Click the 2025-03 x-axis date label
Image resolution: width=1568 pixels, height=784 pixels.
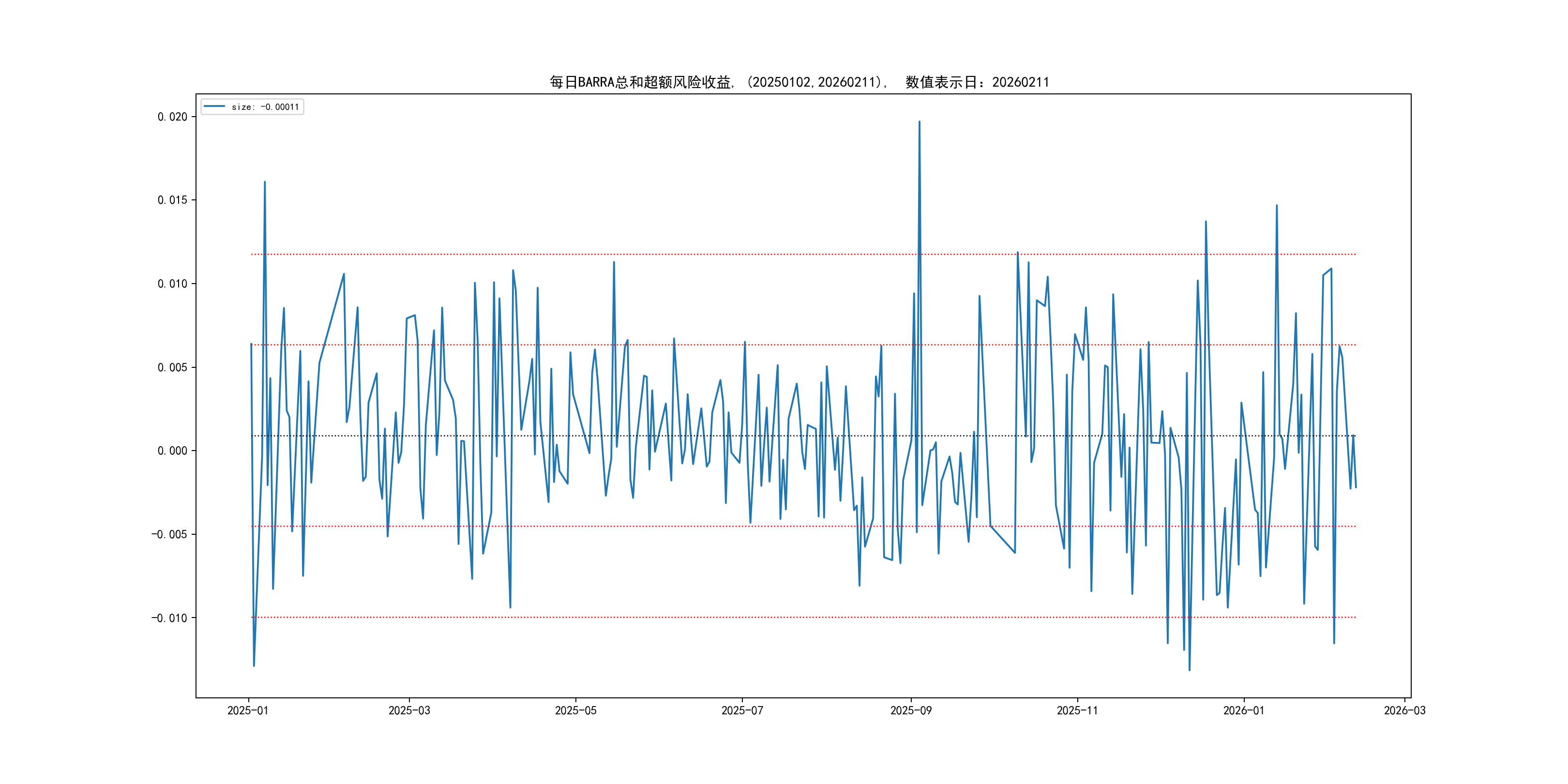(x=409, y=711)
